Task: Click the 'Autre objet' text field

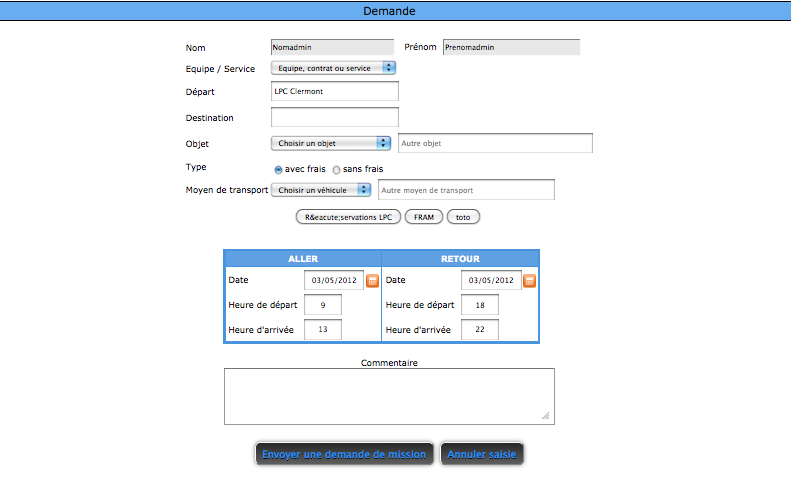Action: coord(495,143)
